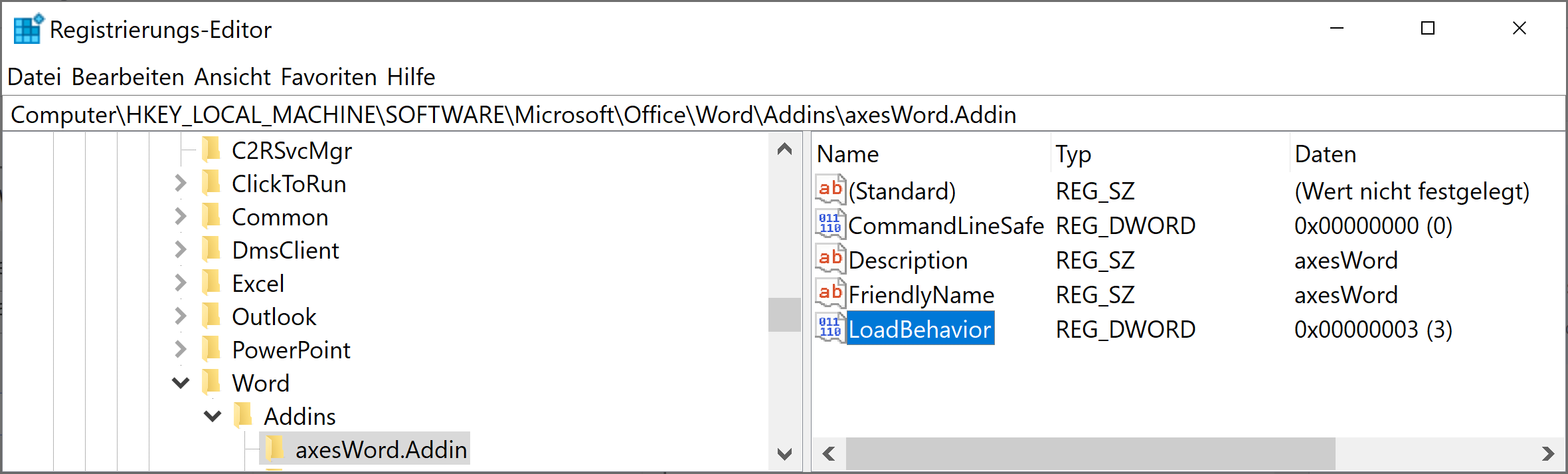This screenshot has height=474, width=1568.
Task: Click the FriendlyName string value icon
Action: (x=830, y=294)
